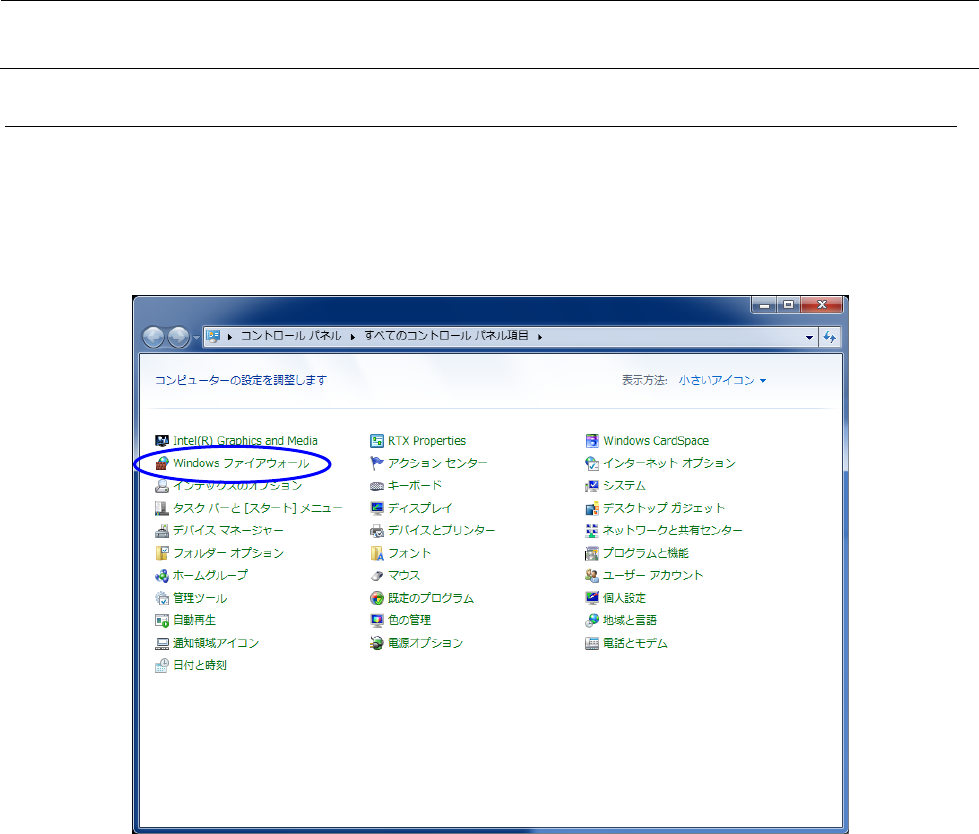Open the 通知領域アイコン icon
979x834 pixels.
coord(162,643)
